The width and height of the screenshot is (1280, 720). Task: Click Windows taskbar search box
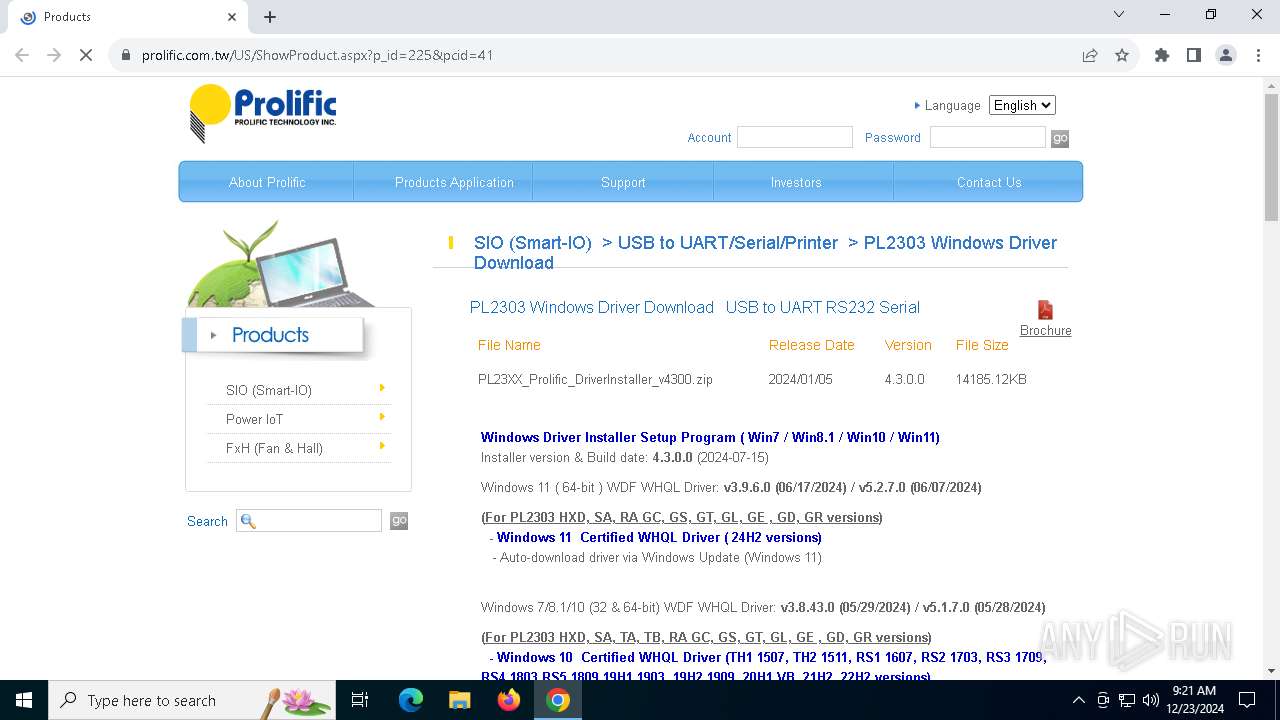192,700
